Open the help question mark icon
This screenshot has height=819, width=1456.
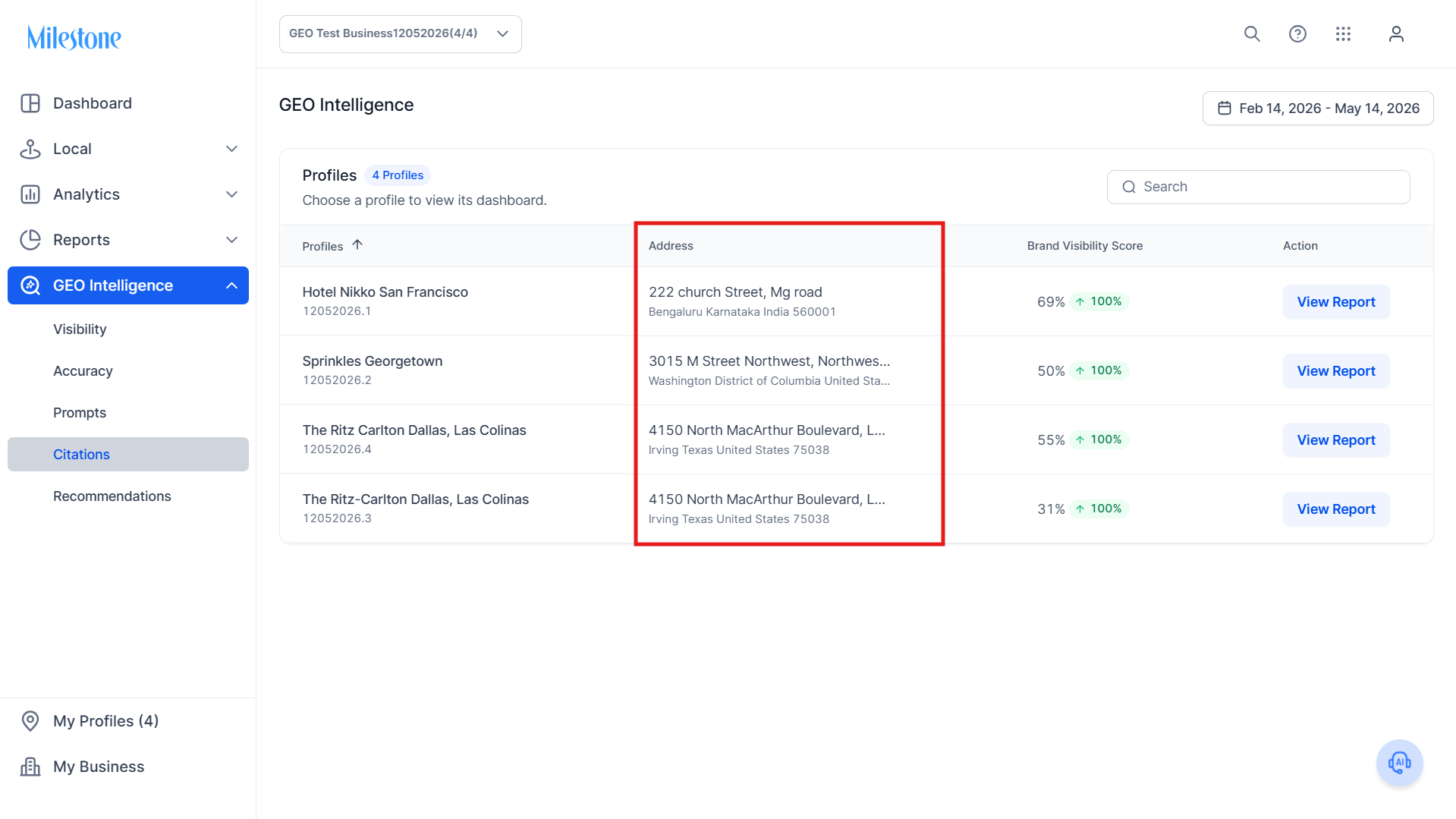click(1297, 34)
